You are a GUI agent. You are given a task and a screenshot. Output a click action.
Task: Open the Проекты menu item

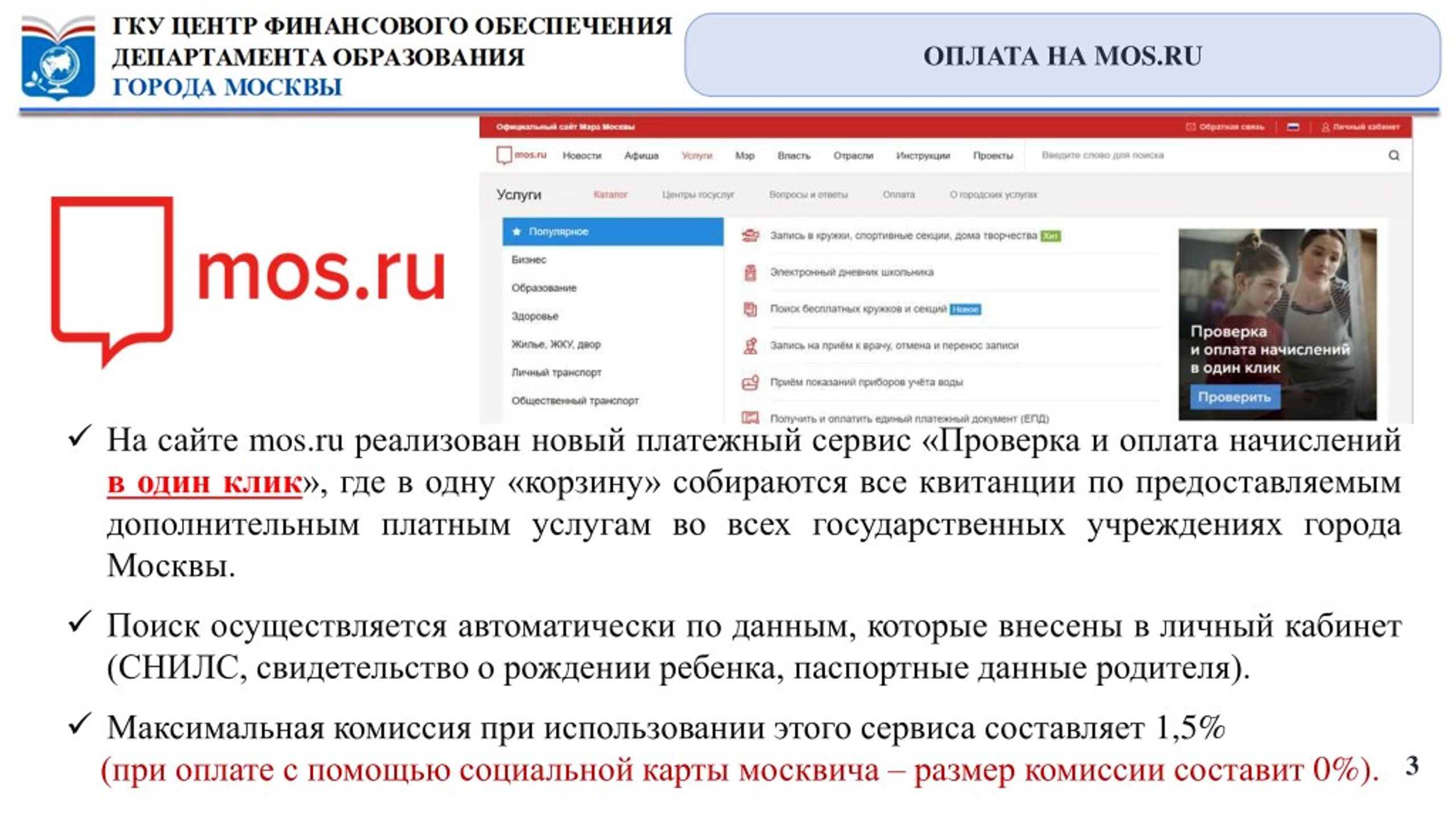[x=992, y=155]
